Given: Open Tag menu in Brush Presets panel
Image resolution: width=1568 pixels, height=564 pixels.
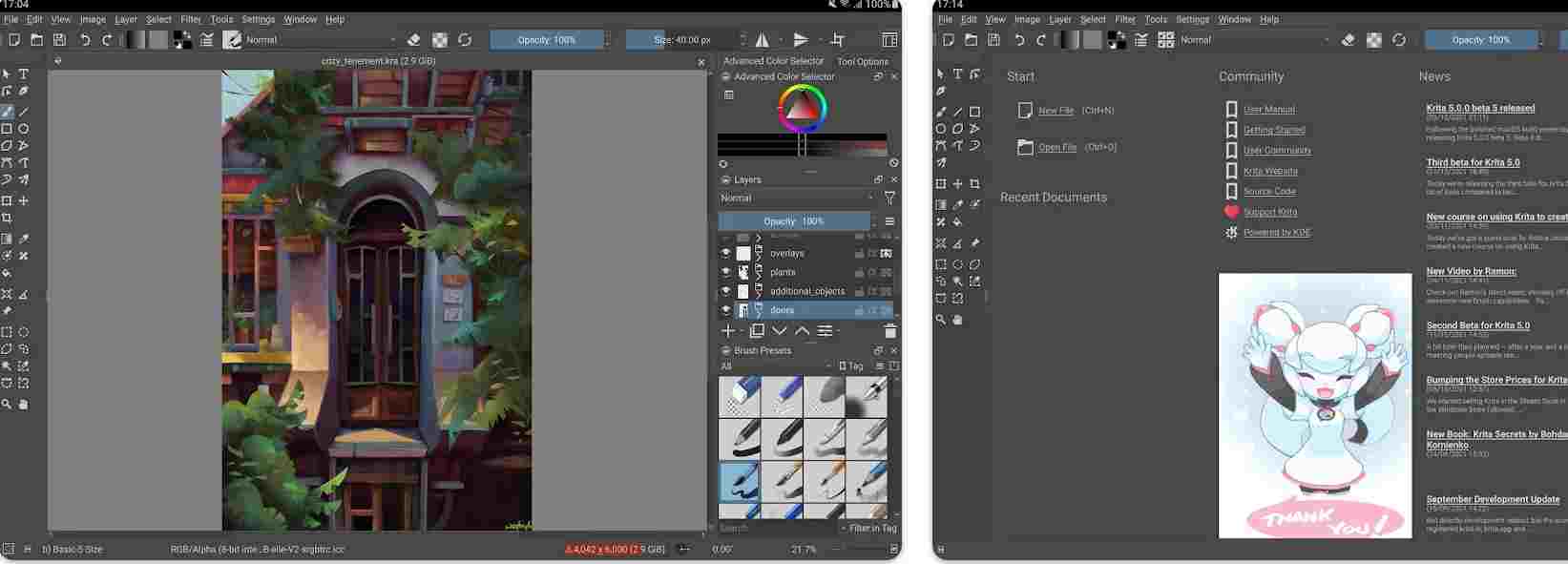Looking at the screenshot, I should point(851,366).
